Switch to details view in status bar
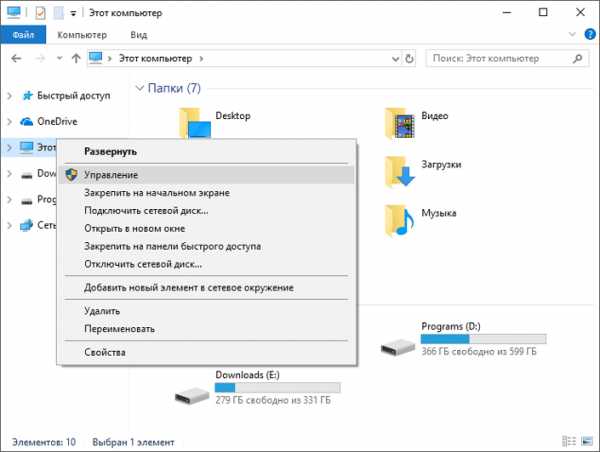This screenshot has height=452, width=600. [x=569, y=441]
